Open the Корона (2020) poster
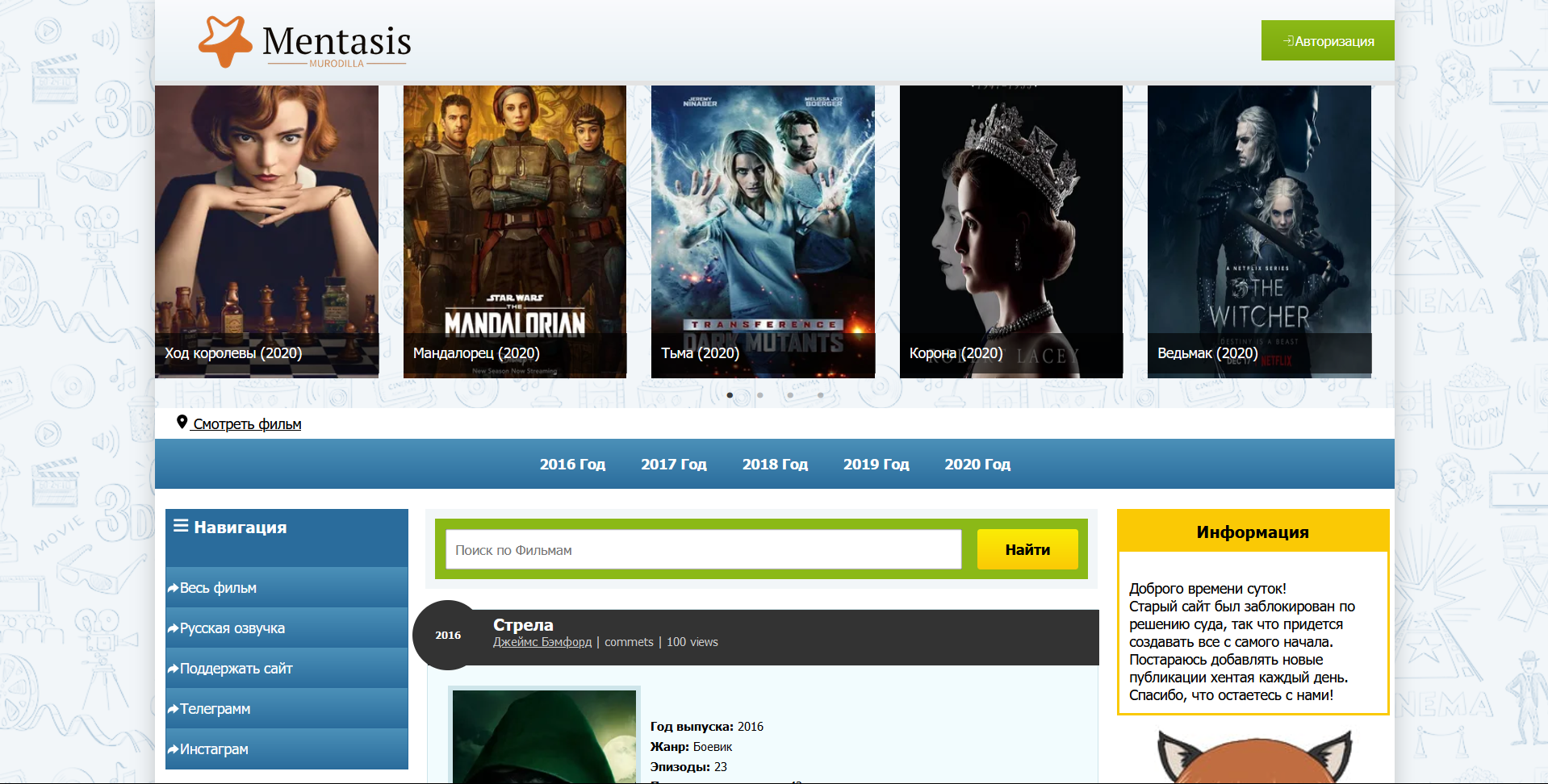Viewport: 1548px width, 784px height. click(1011, 231)
